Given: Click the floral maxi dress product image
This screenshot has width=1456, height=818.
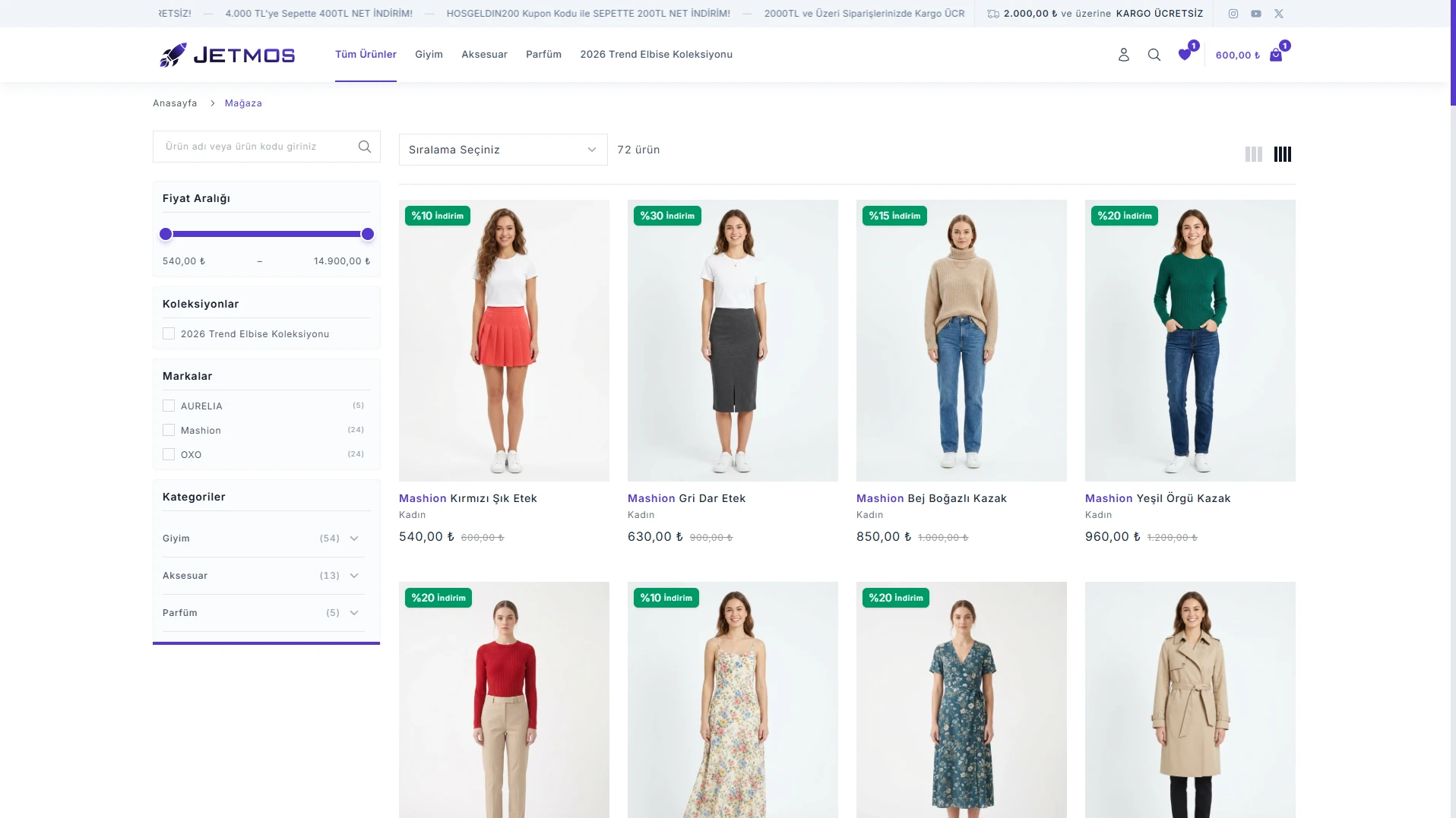Looking at the screenshot, I should pos(733,700).
